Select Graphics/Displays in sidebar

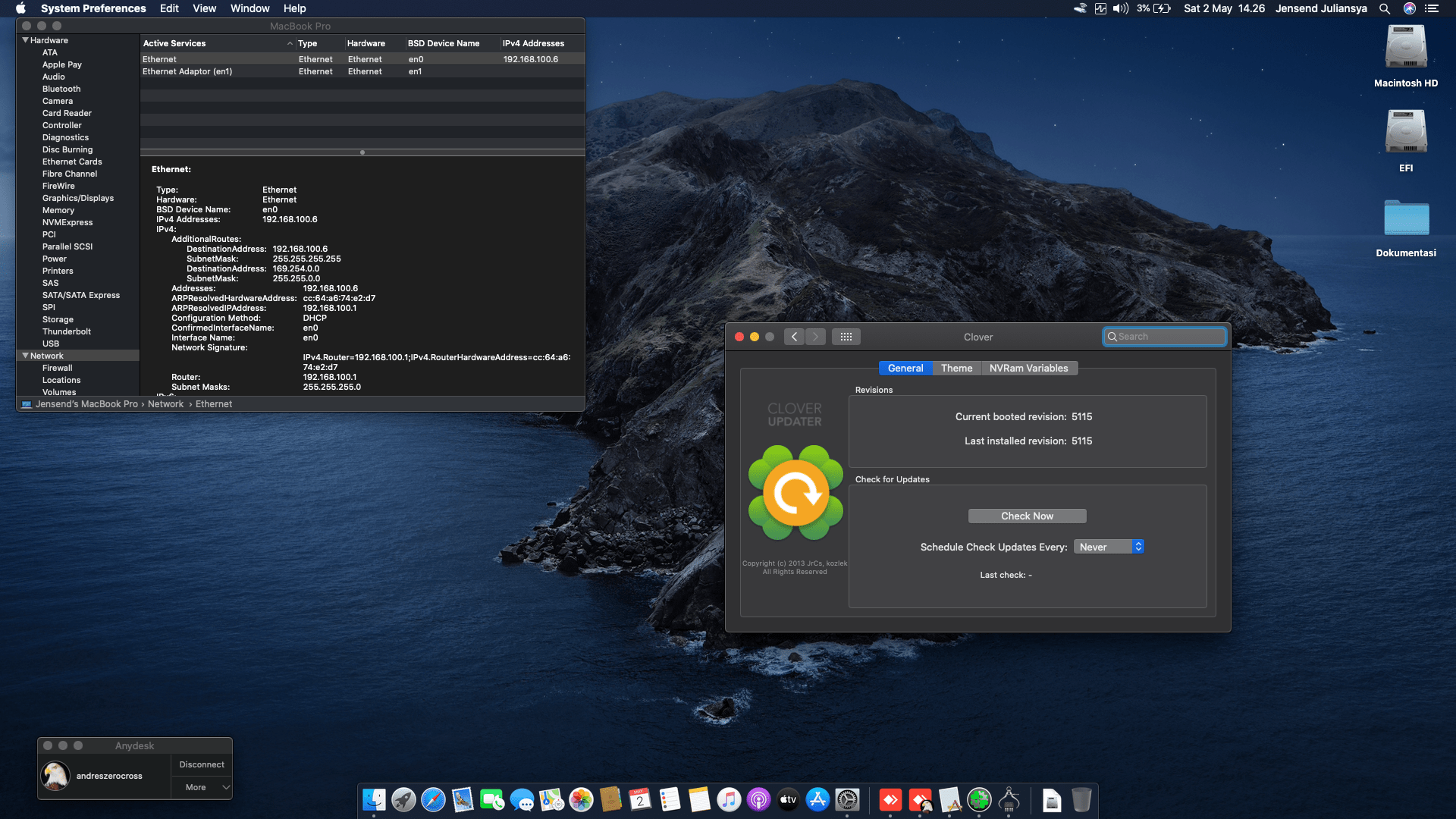tap(78, 198)
